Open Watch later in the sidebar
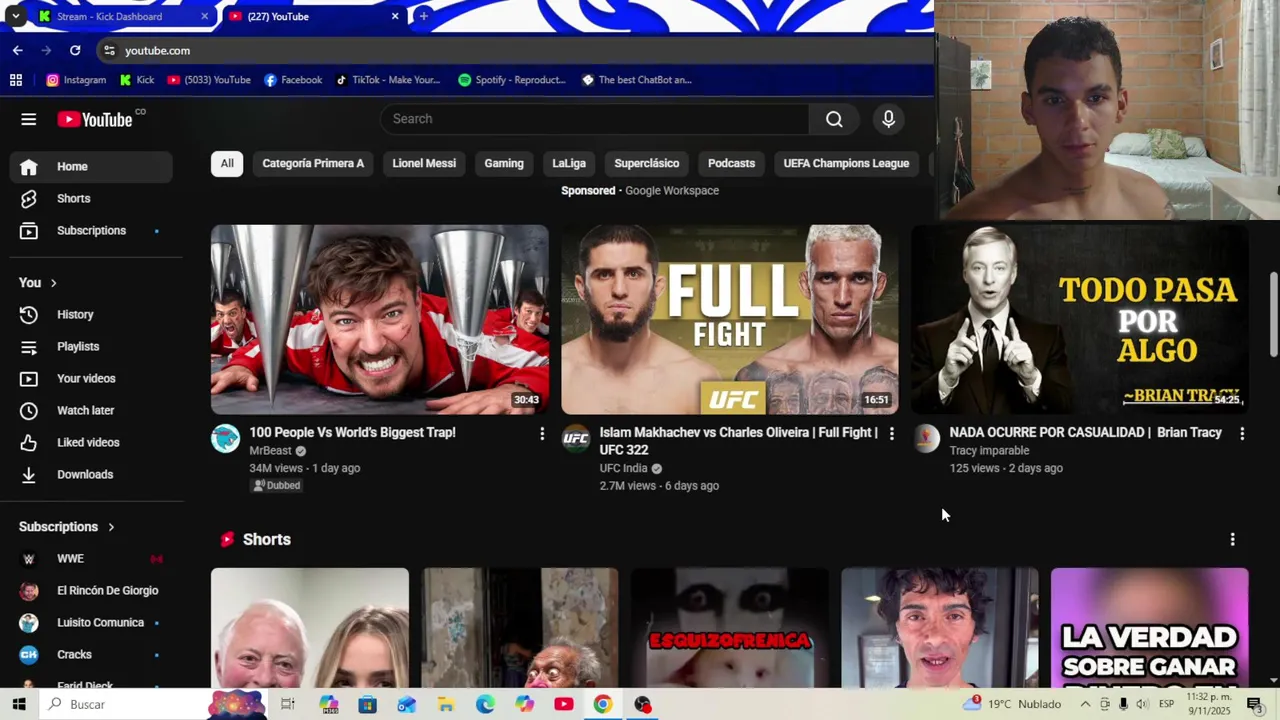Image resolution: width=1280 pixels, height=720 pixels. click(91, 411)
